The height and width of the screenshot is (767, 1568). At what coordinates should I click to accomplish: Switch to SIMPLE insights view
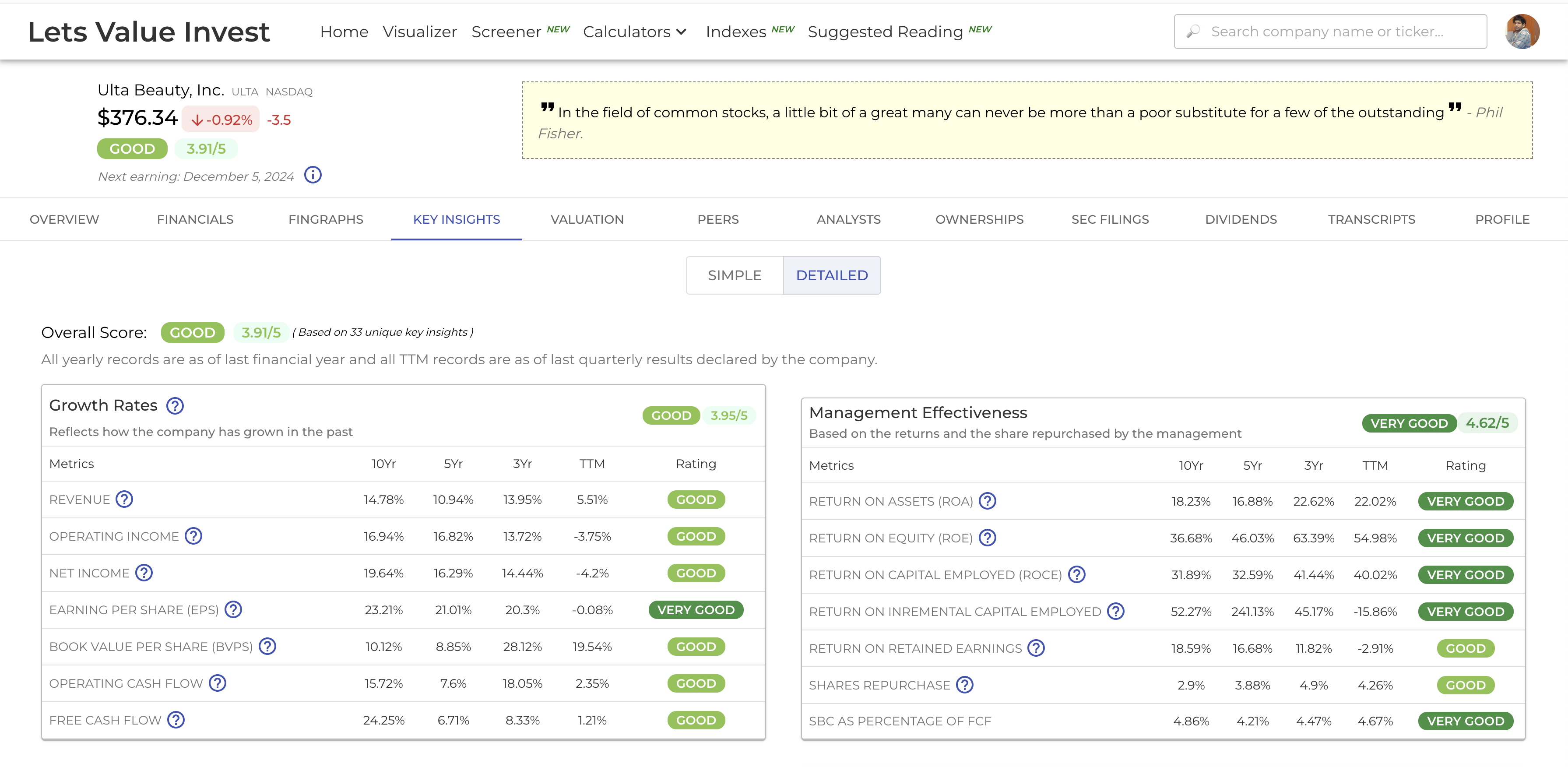(735, 275)
